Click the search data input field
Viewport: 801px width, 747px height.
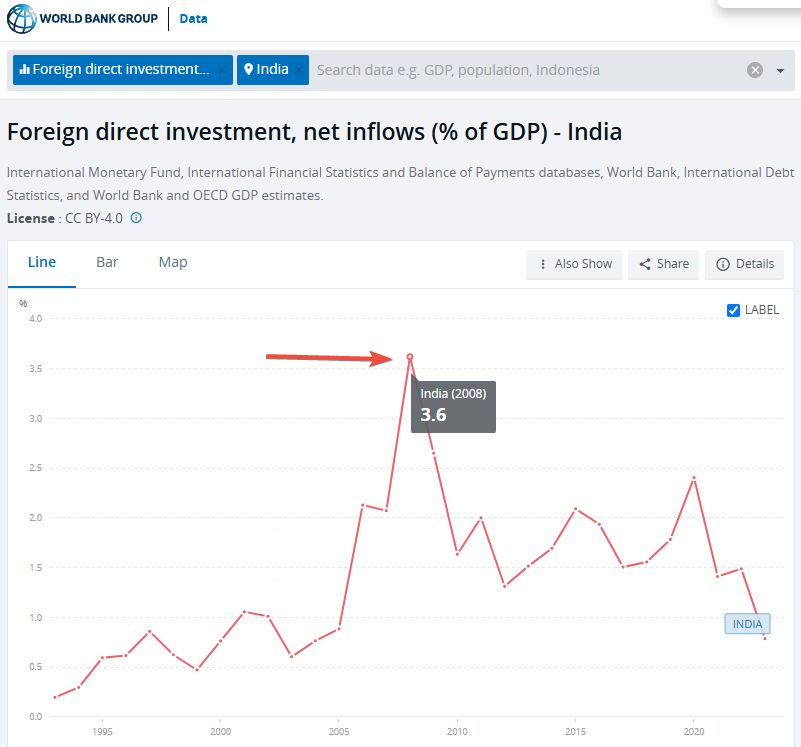(x=525, y=70)
